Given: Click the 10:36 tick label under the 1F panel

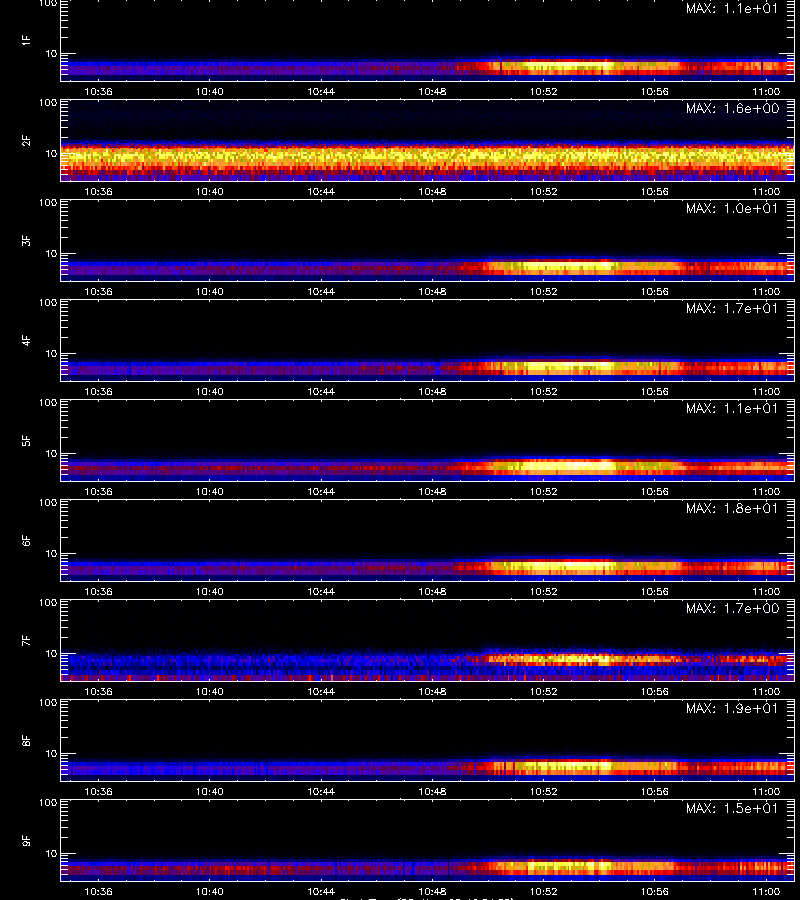Looking at the screenshot, I should pyautogui.click(x=98, y=92).
